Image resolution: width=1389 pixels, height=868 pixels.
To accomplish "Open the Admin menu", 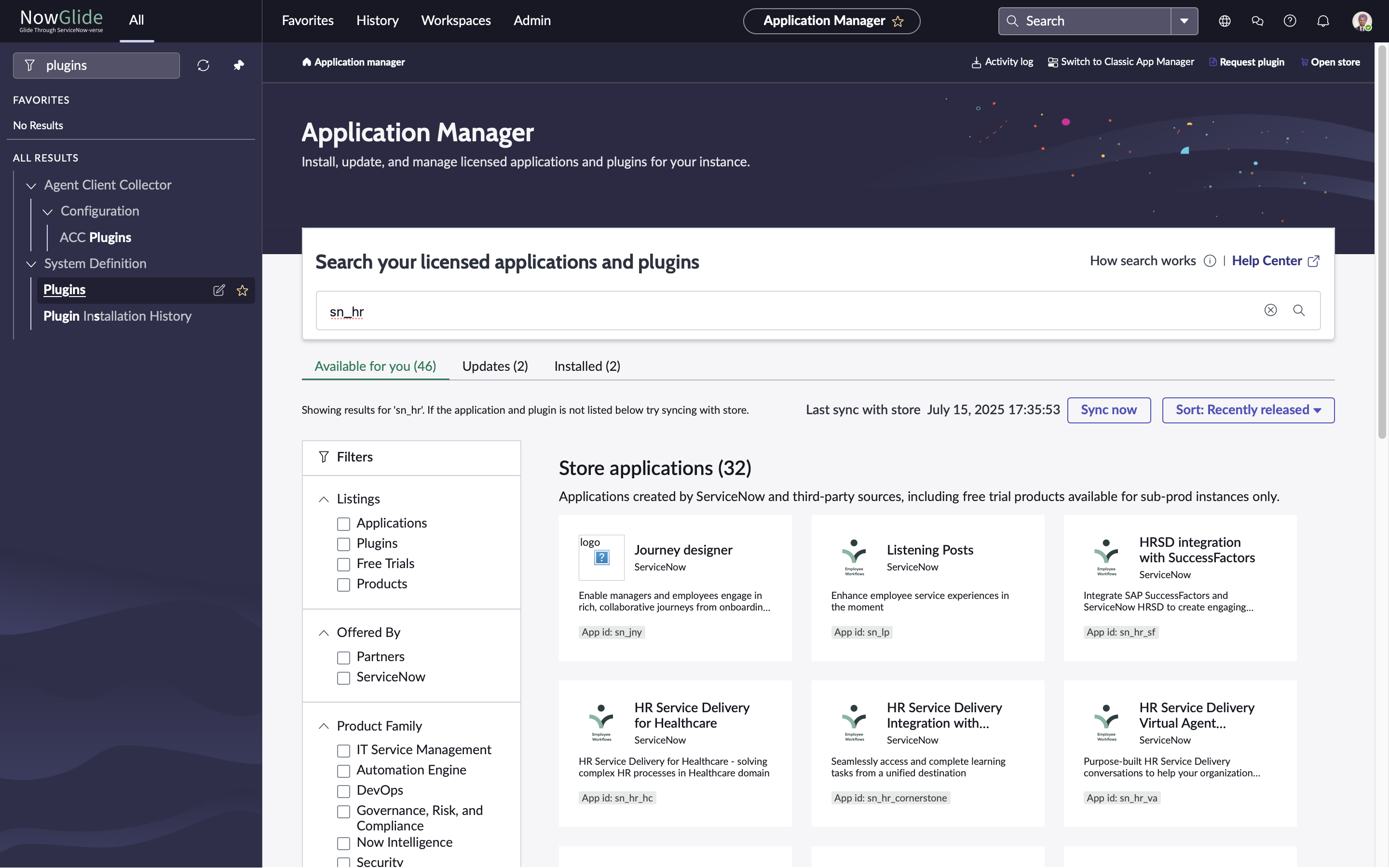I will 532,21.
